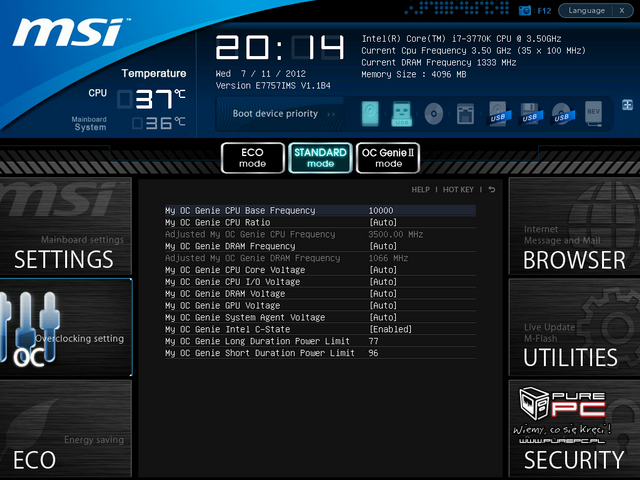Activate STANDARD mode button

pyautogui.click(x=320, y=158)
